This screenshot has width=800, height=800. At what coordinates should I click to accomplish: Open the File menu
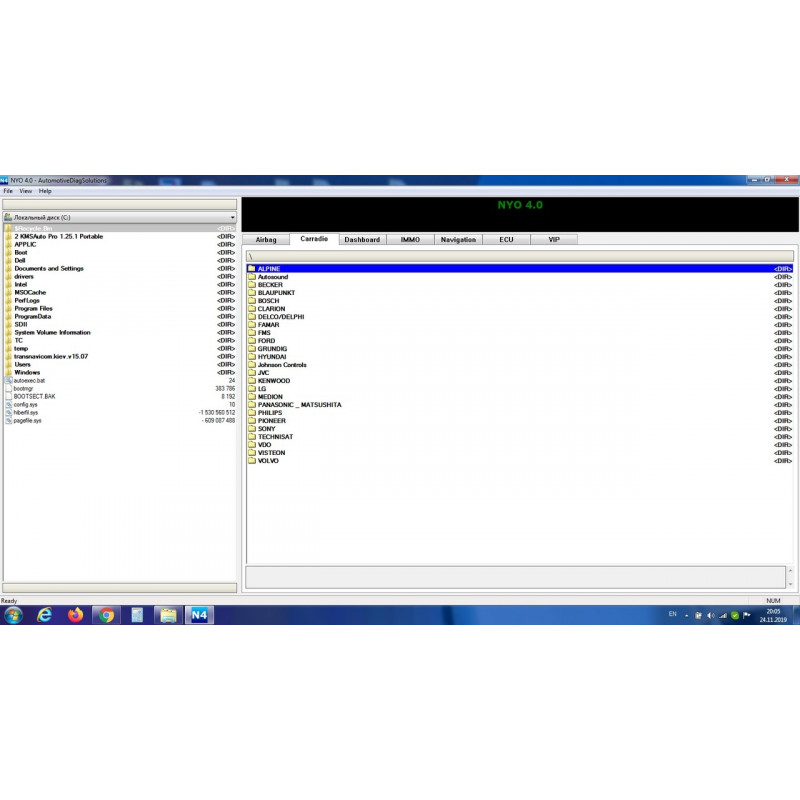(x=8, y=191)
